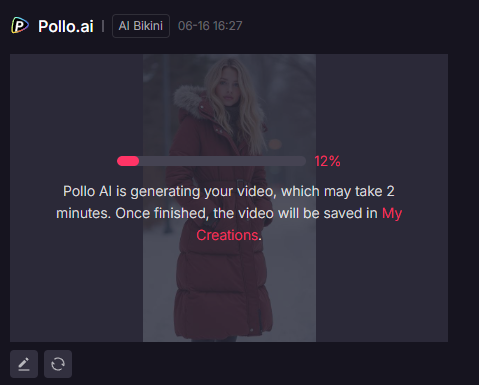Viewport: 479px width, 385px height.
Task: Click the pencil edit icon button
Action: tap(24, 364)
